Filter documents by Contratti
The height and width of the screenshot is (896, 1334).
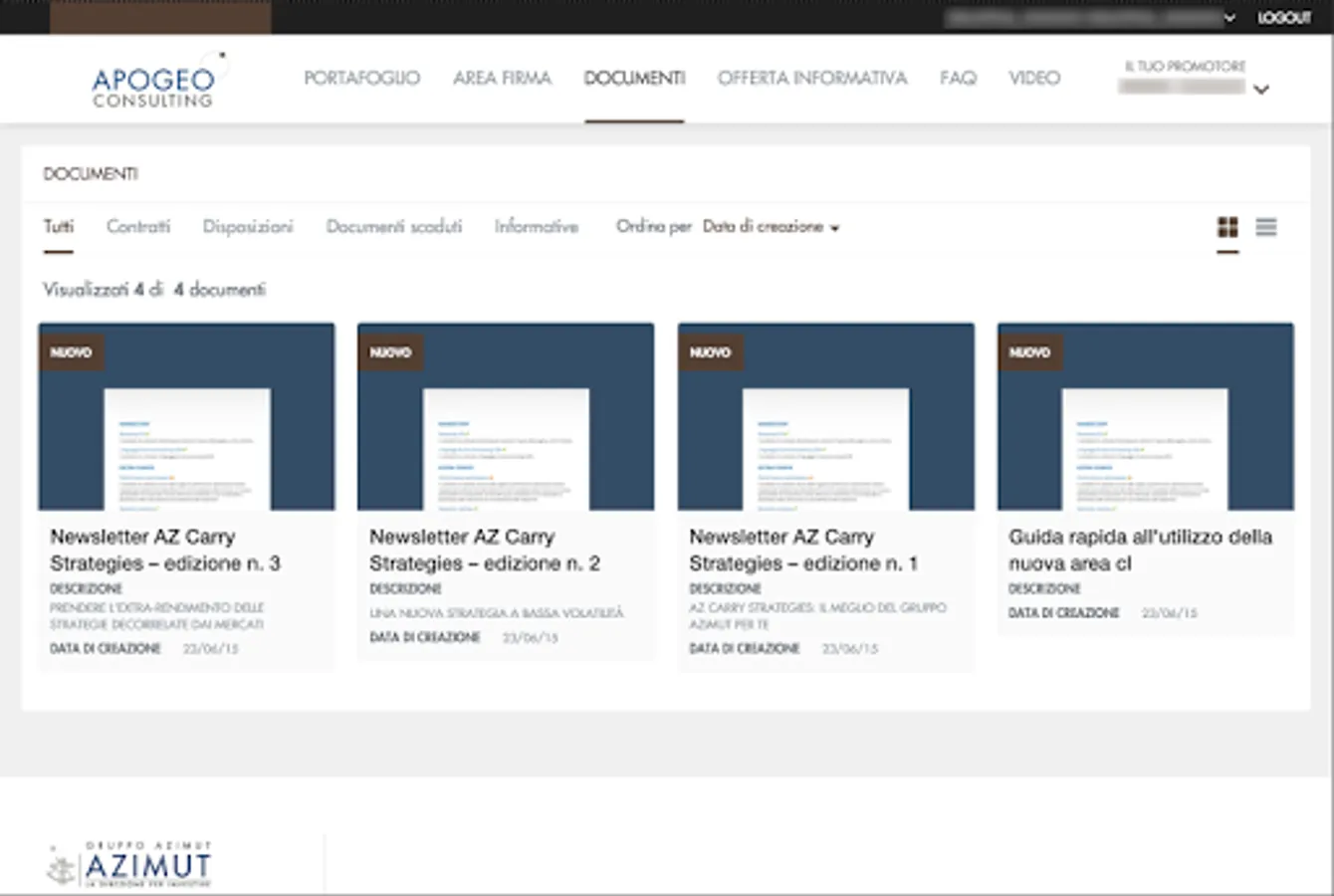[138, 227]
